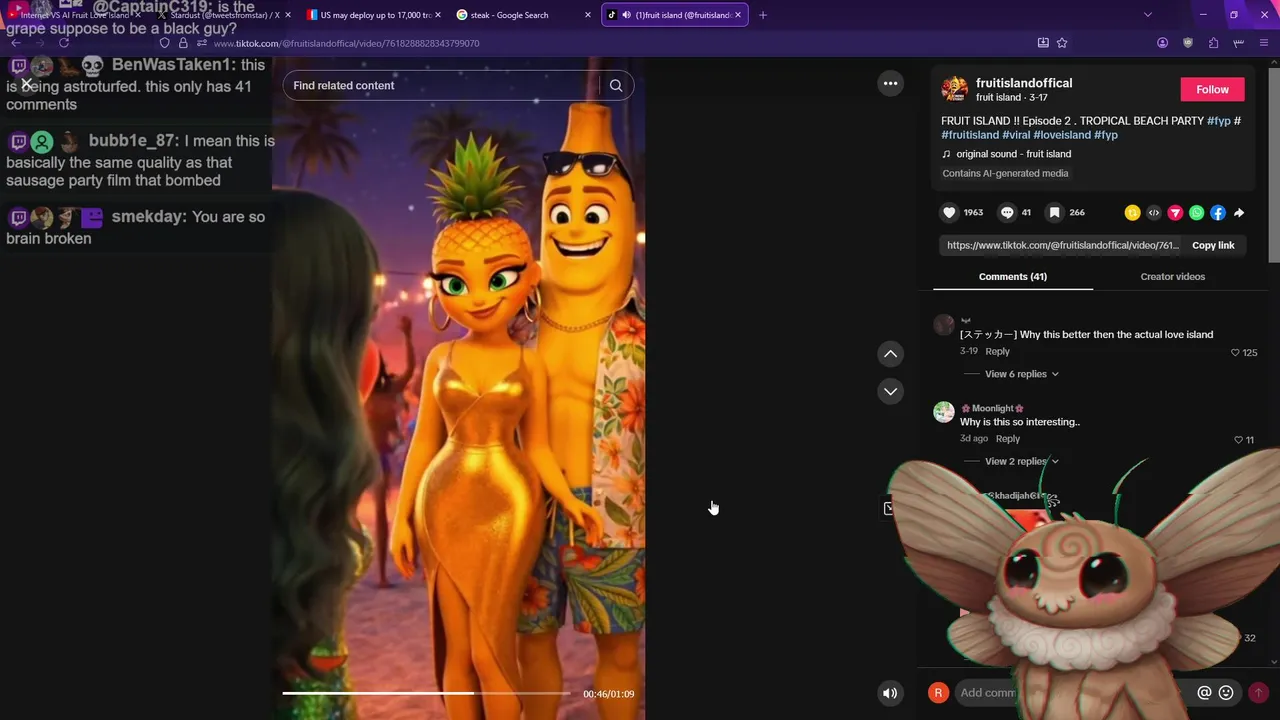Post comment with the red arrow button
1280x720 pixels.
coord(1258,692)
